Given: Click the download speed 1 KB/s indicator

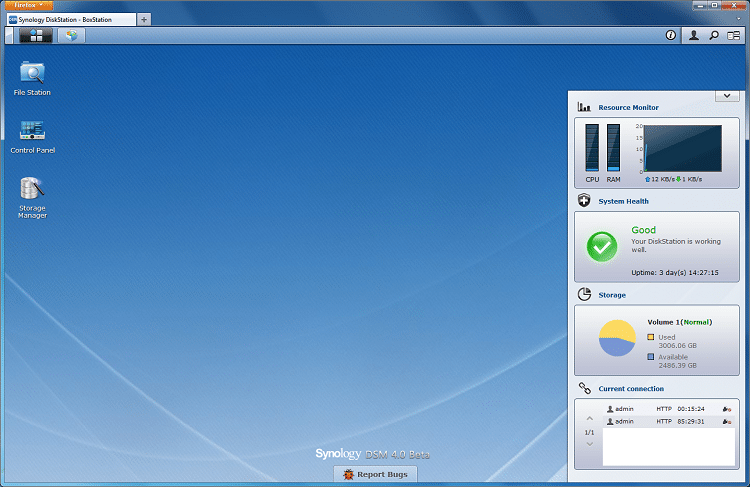Looking at the screenshot, I should coord(689,179).
